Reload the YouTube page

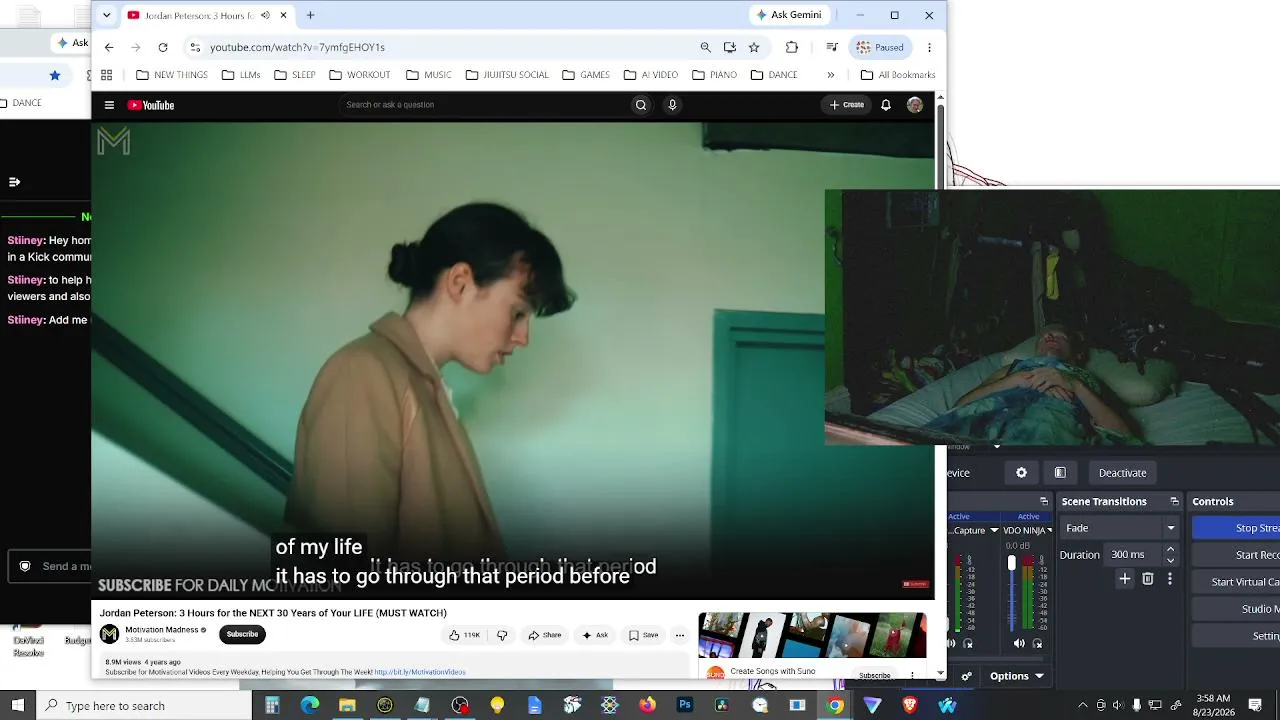point(163,47)
